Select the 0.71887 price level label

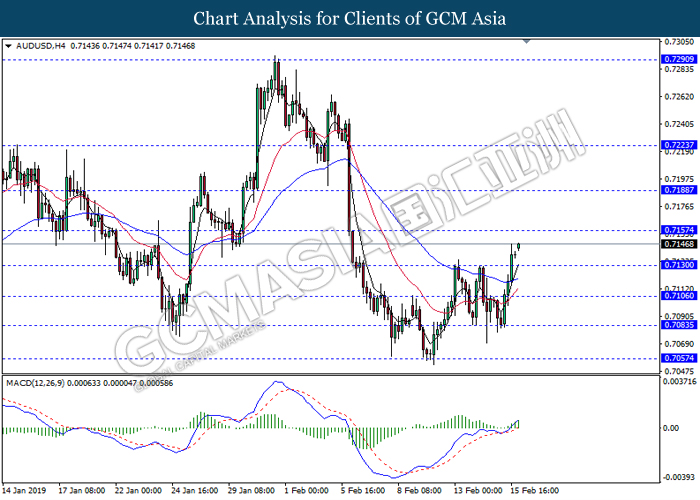pyautogui.click(x=679, y=190)
